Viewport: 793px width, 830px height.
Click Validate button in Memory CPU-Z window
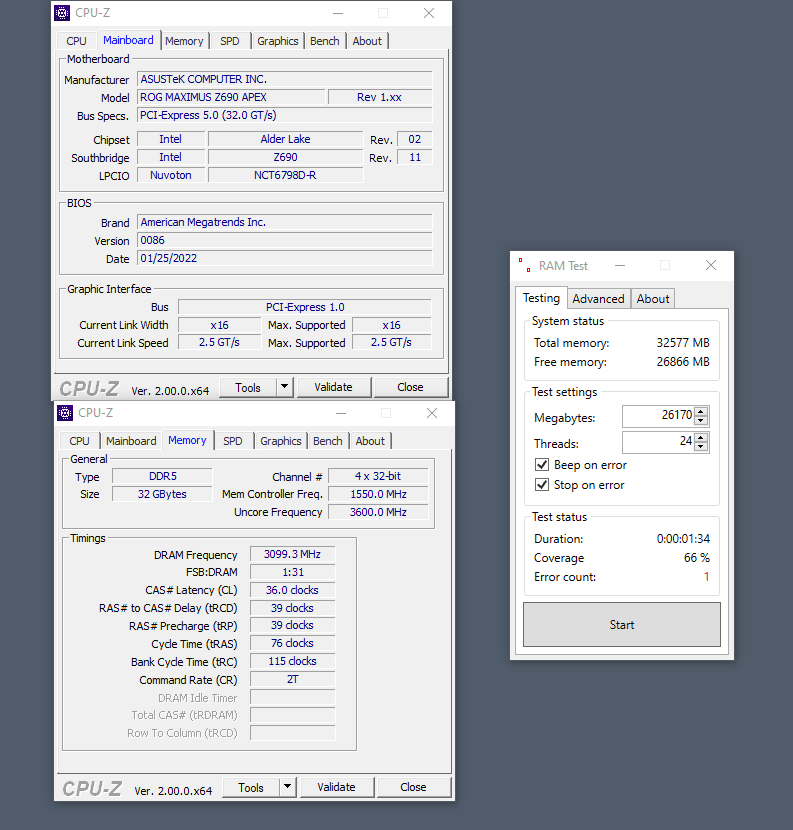(337, 788)
